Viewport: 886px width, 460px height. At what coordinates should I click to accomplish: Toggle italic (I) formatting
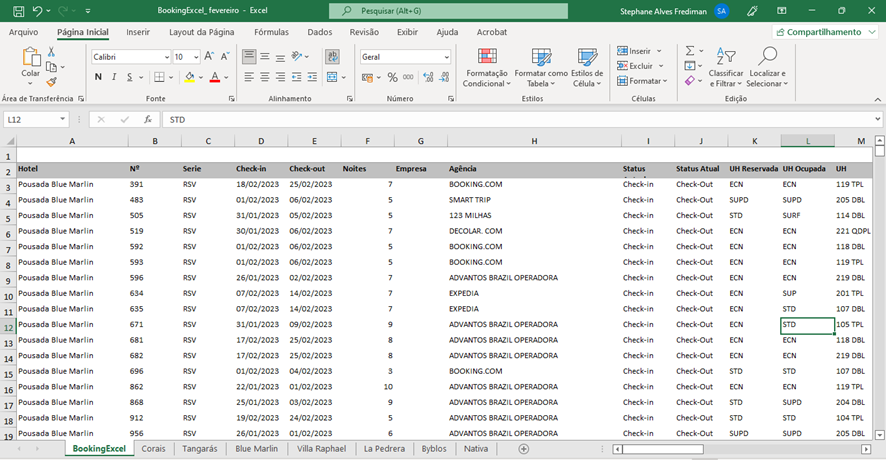click(114, 77)
